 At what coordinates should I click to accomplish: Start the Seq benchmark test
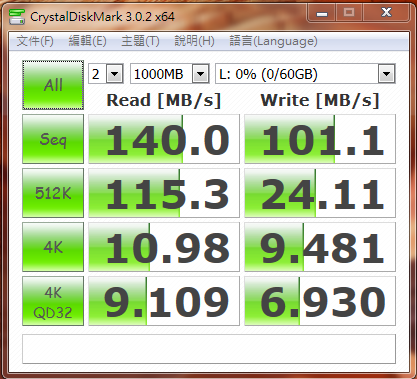[x=53, y=139]
